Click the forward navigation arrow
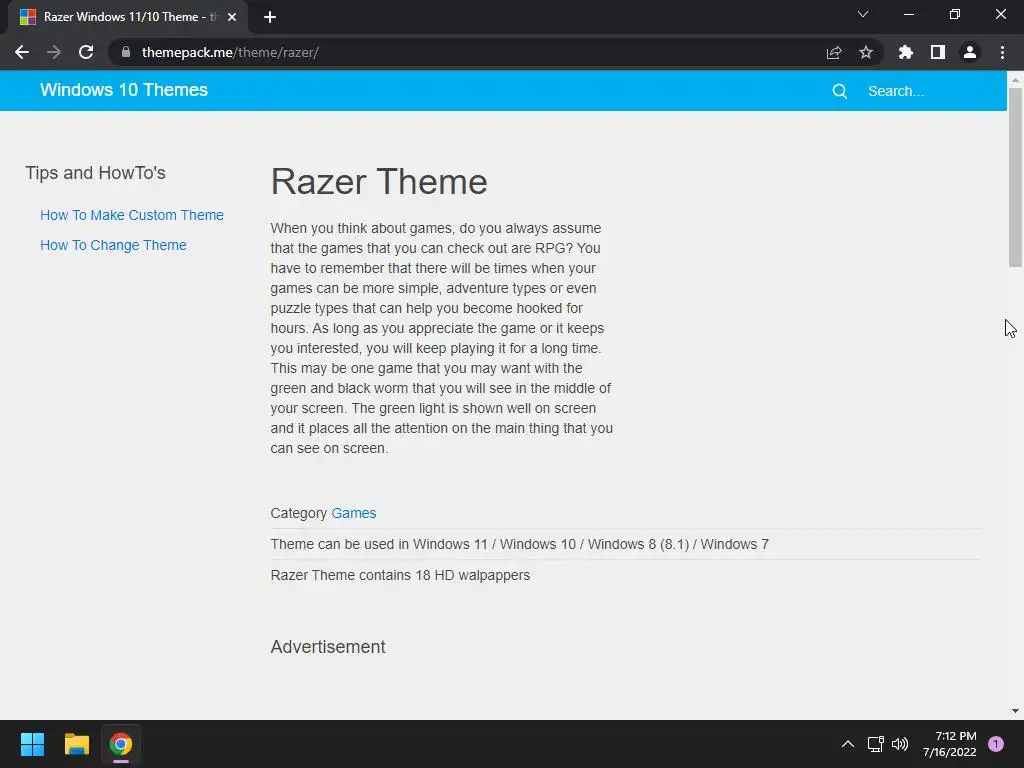The image size is (1024, 768). (54, 52)
